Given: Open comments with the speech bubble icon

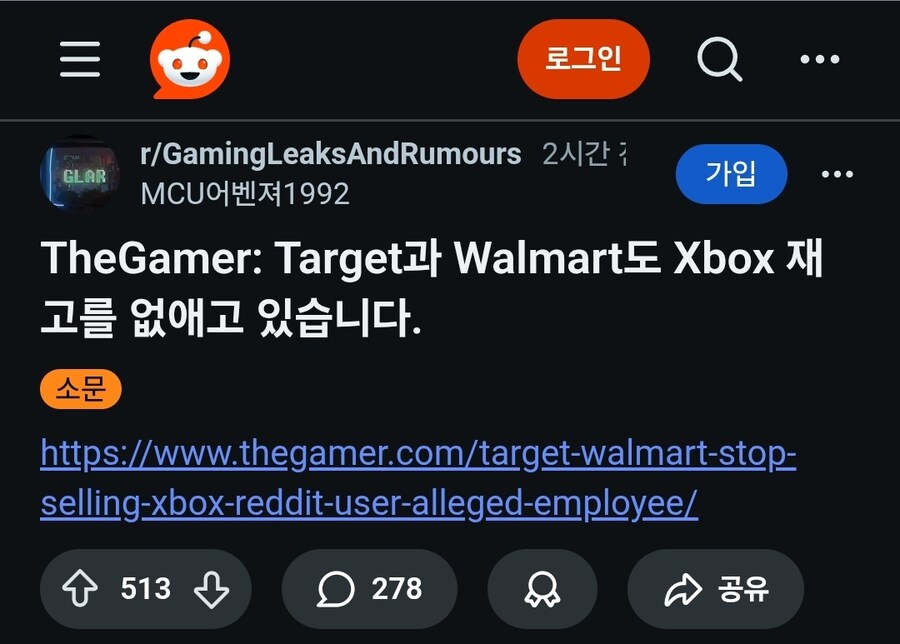Looking at the screenshot, I should click(336, 589).
